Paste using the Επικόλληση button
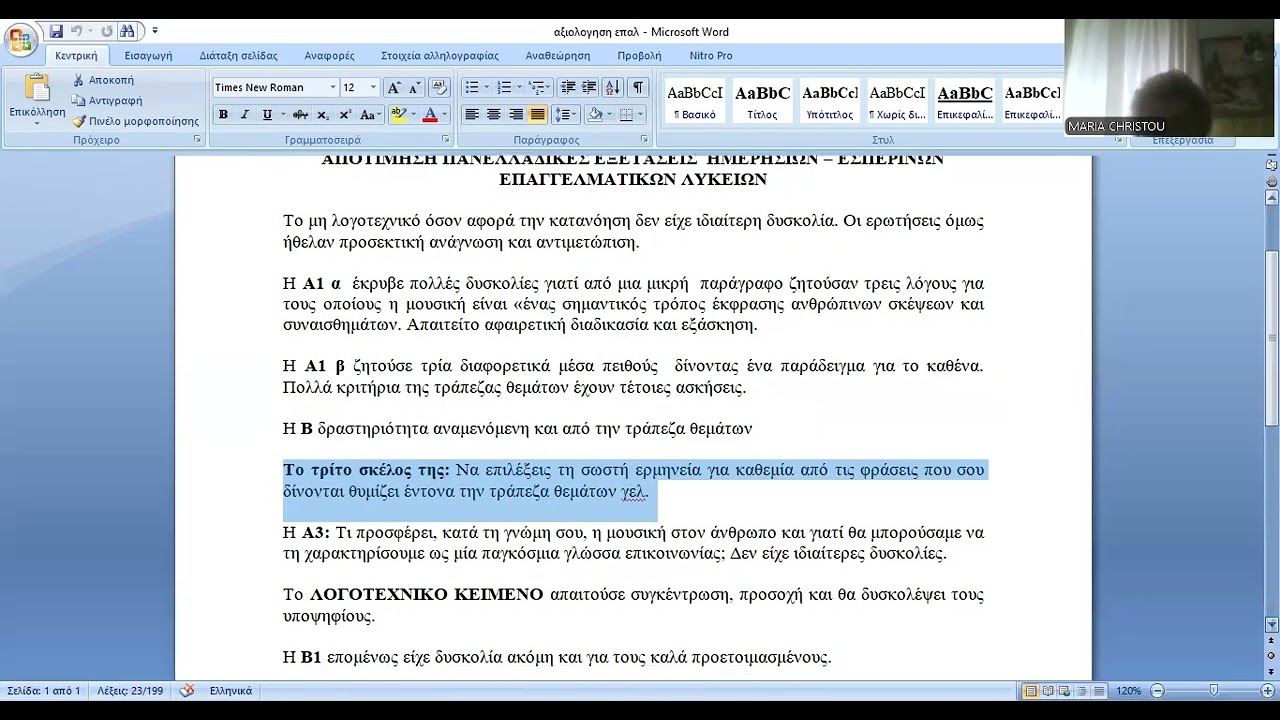This screenshot has width=1280, height=720. (x=37, y=99)
